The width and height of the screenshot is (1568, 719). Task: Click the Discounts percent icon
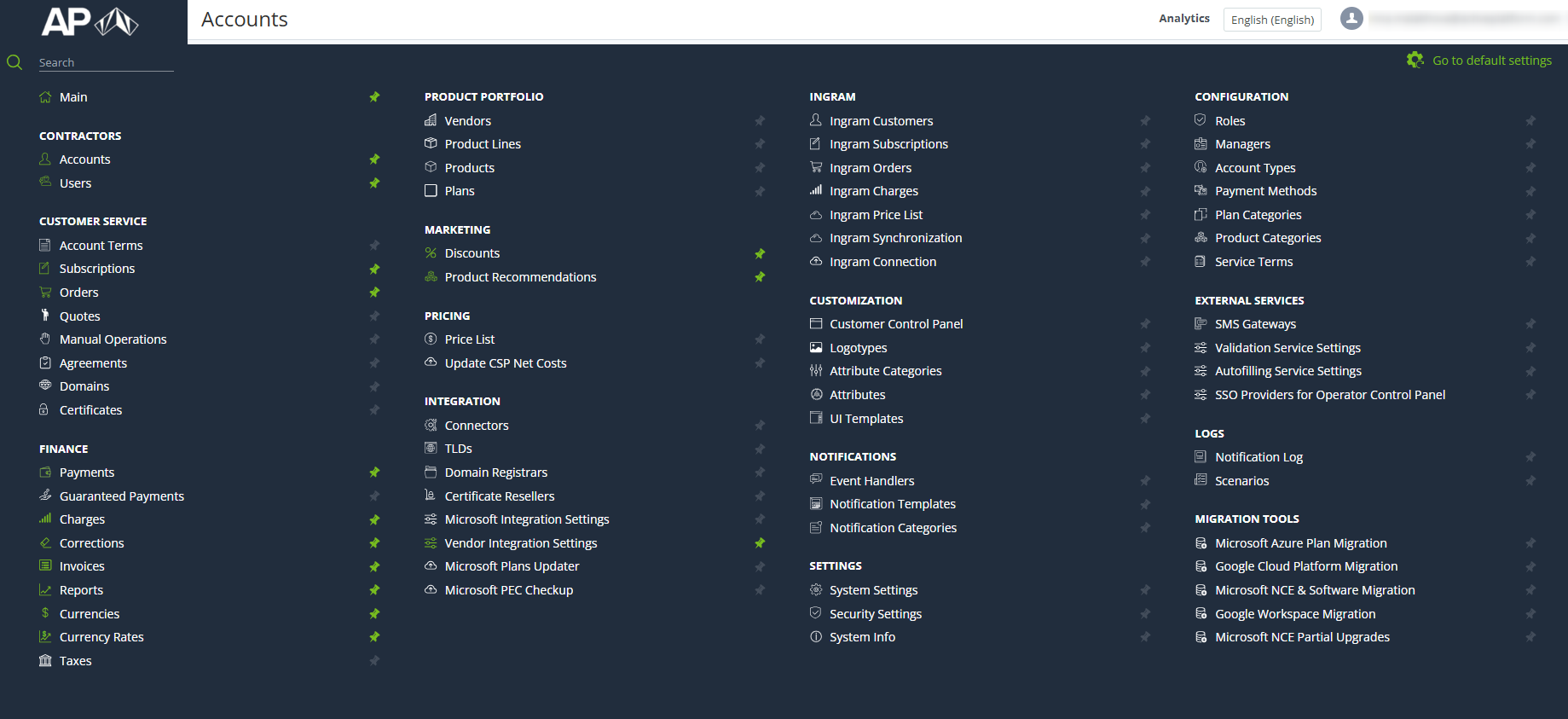pyautogui.click(x=431, y=253)
